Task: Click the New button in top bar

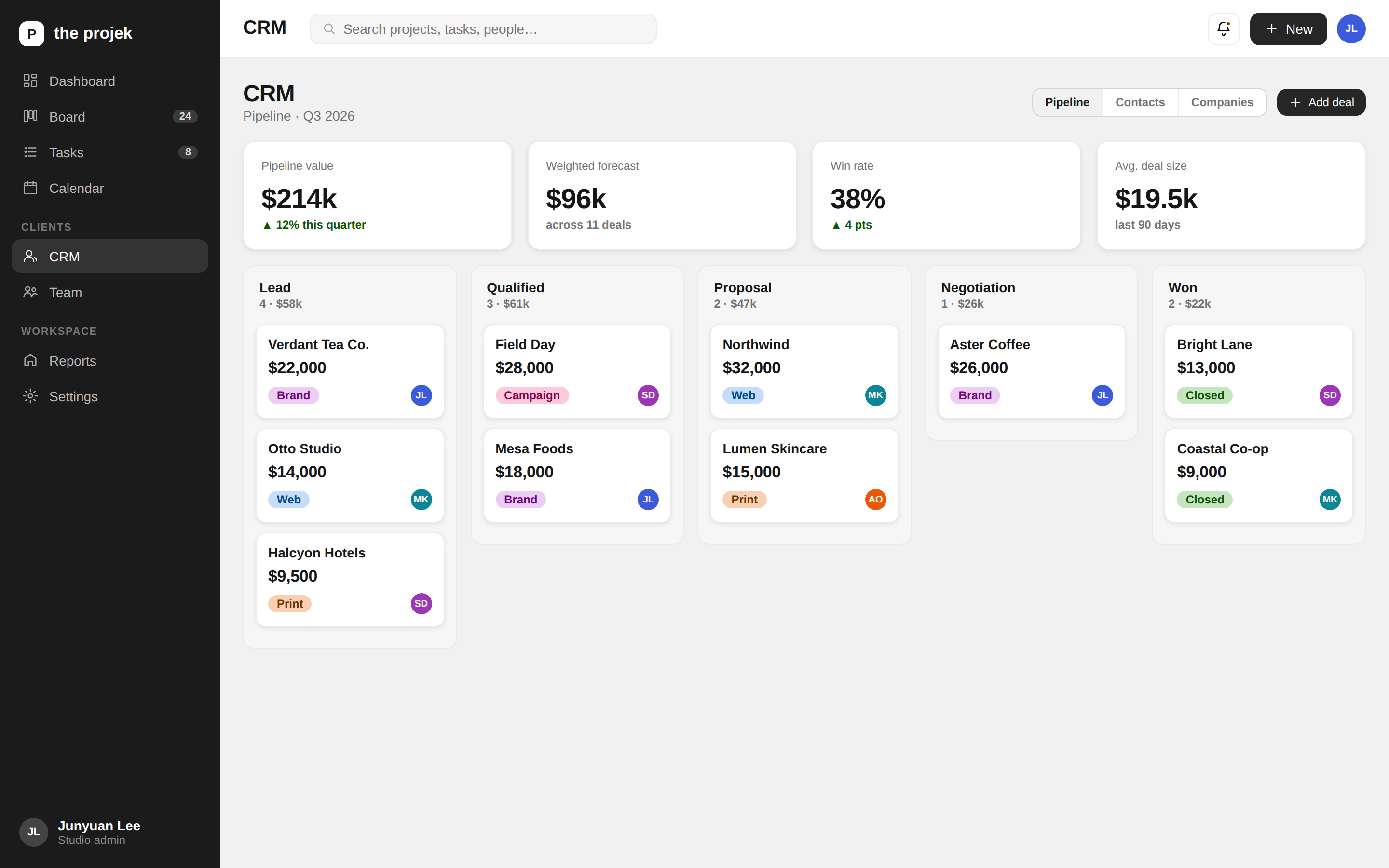Action: (1289, 29)
